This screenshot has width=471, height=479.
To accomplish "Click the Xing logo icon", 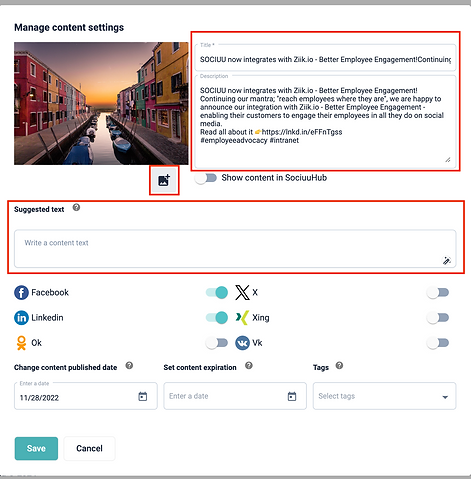I will pos(242,318).
